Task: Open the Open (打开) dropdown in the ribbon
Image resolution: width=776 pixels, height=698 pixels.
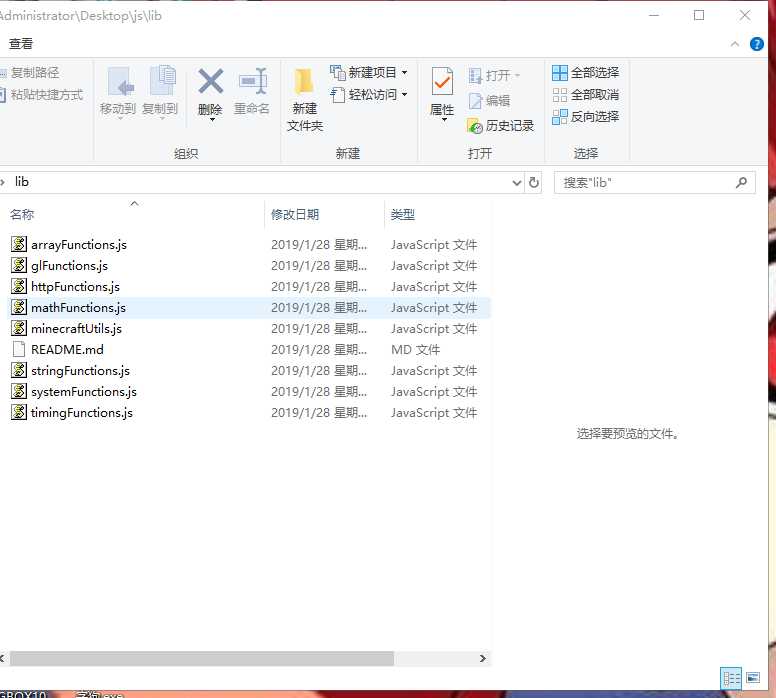Action: [494, 75]
